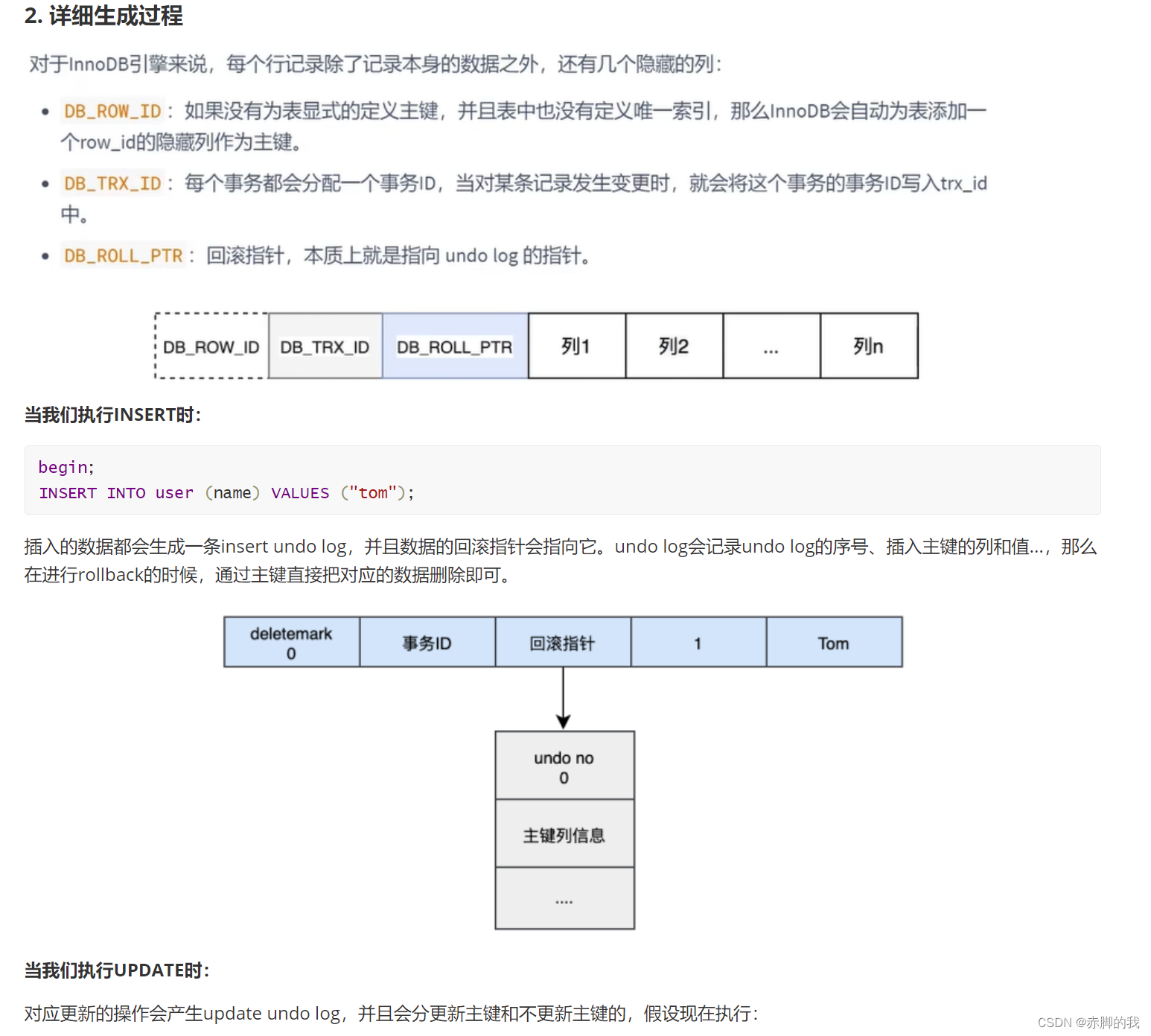Select the DB_TRX_ID highlighted code snippet

point(112,183)
